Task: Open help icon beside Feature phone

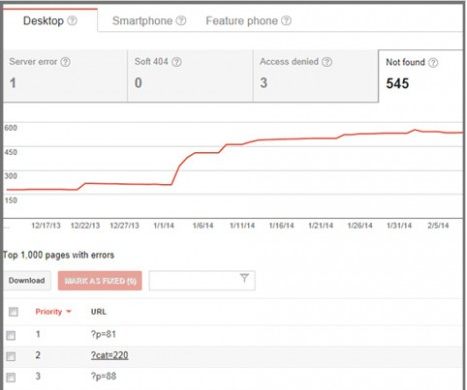Action: coord(286,21)
